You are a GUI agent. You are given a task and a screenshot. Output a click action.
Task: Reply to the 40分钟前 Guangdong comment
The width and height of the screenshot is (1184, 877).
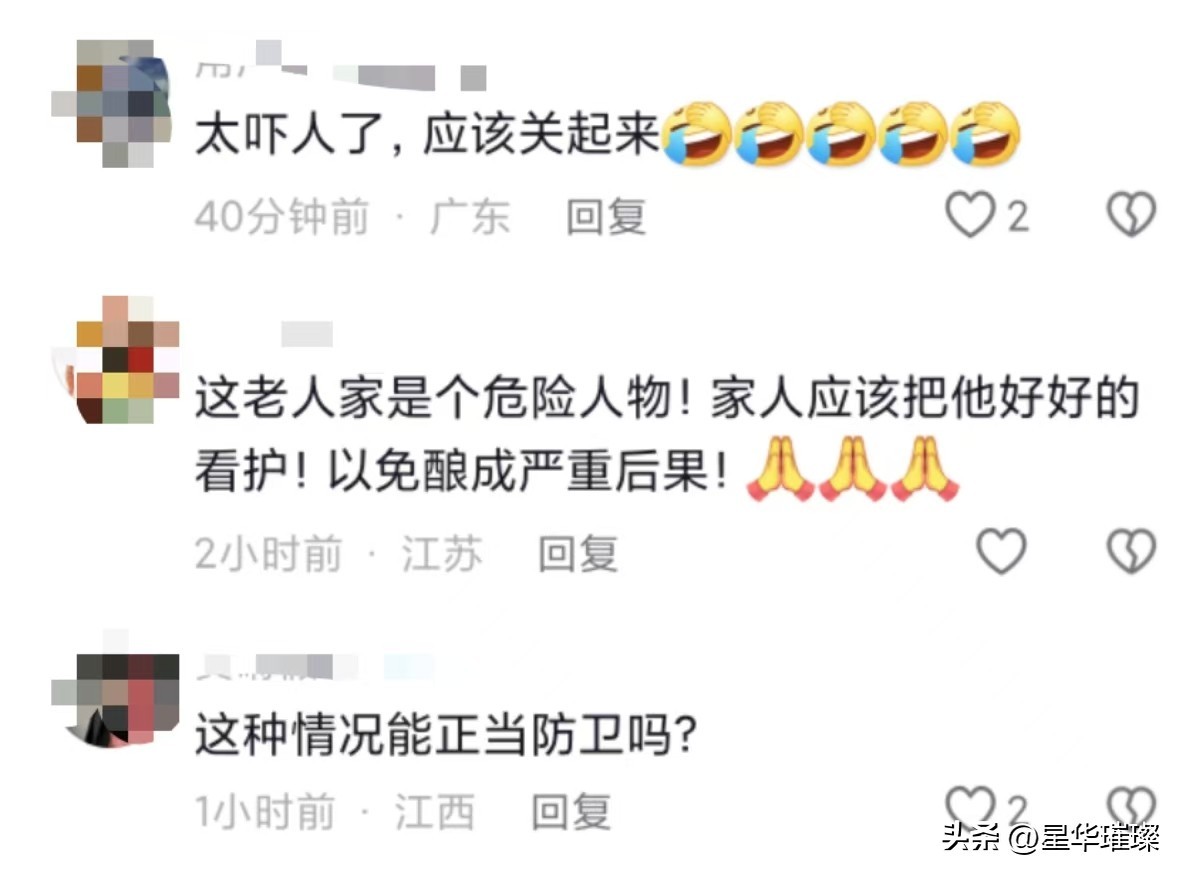click(x=606, y=217)
